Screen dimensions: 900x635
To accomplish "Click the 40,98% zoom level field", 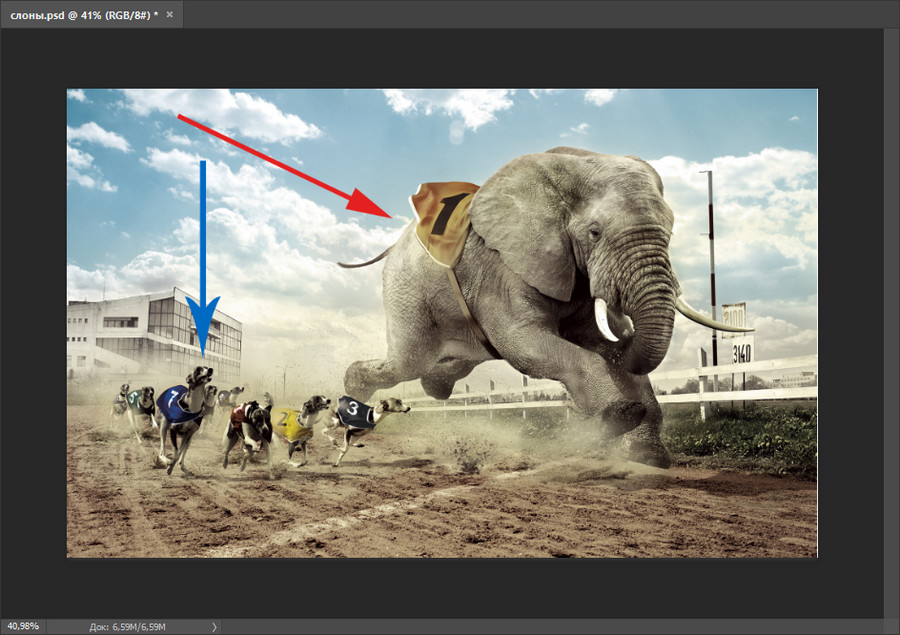I will 22,626.
